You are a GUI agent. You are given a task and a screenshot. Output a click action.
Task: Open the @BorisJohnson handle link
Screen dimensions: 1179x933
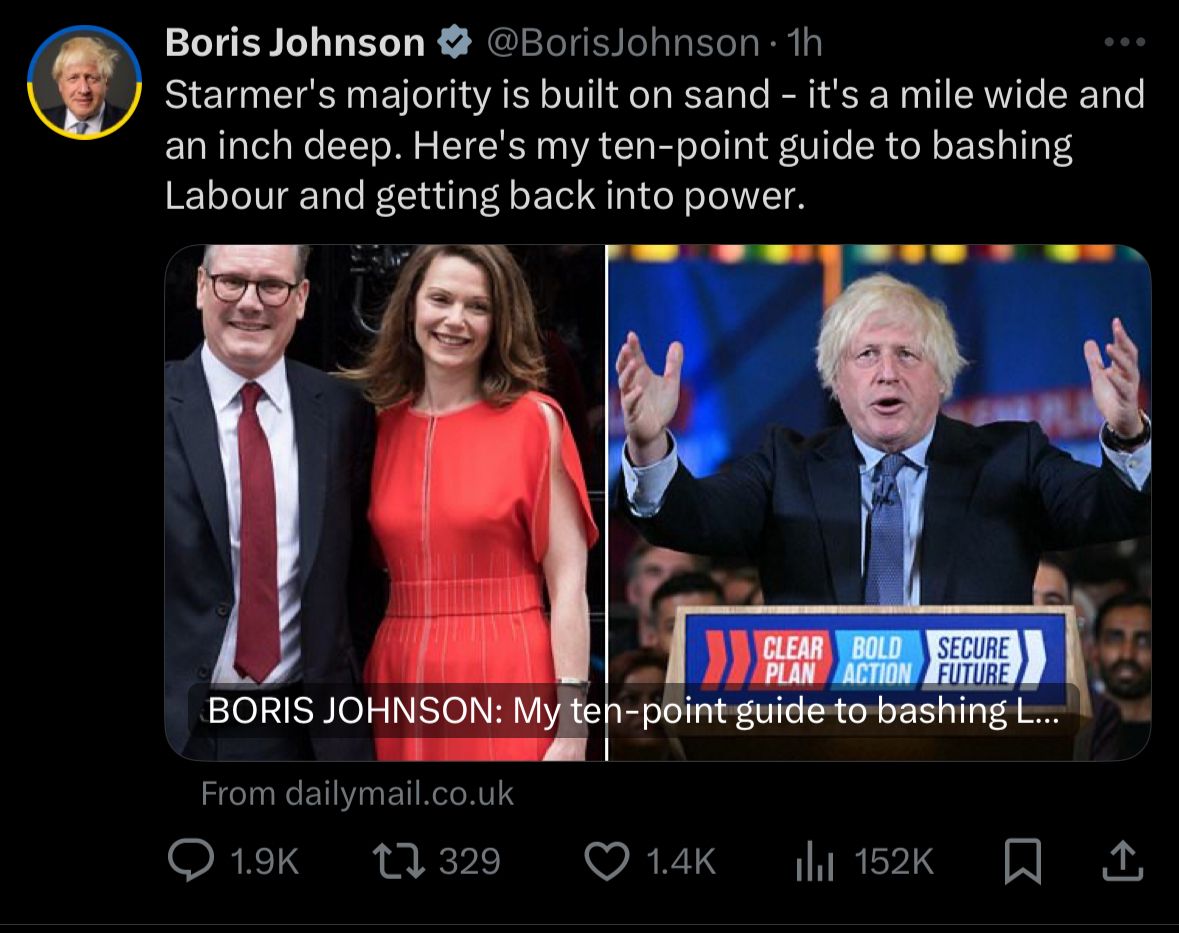coord(623,43)
